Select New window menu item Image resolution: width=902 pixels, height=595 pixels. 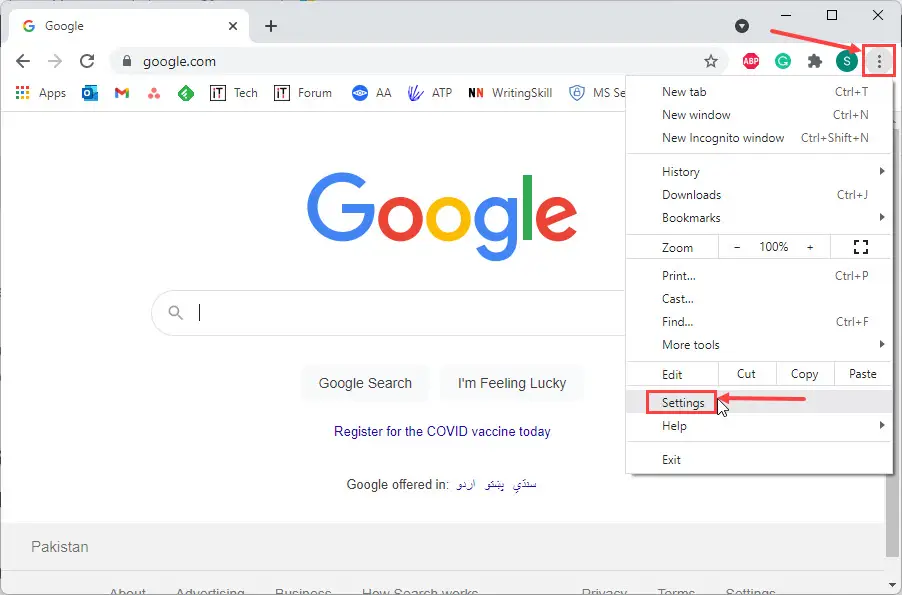[759, 115]
